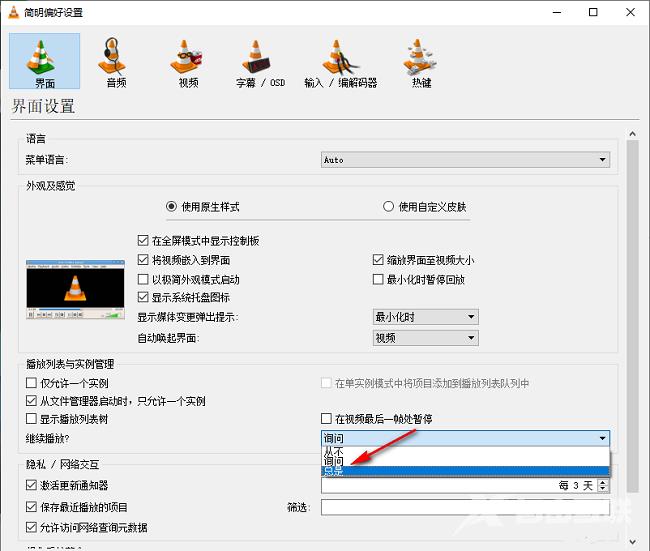650x551 pixels.
Task: Choose 总是 in the continue playback list
Action: click(x=465, y=471)
